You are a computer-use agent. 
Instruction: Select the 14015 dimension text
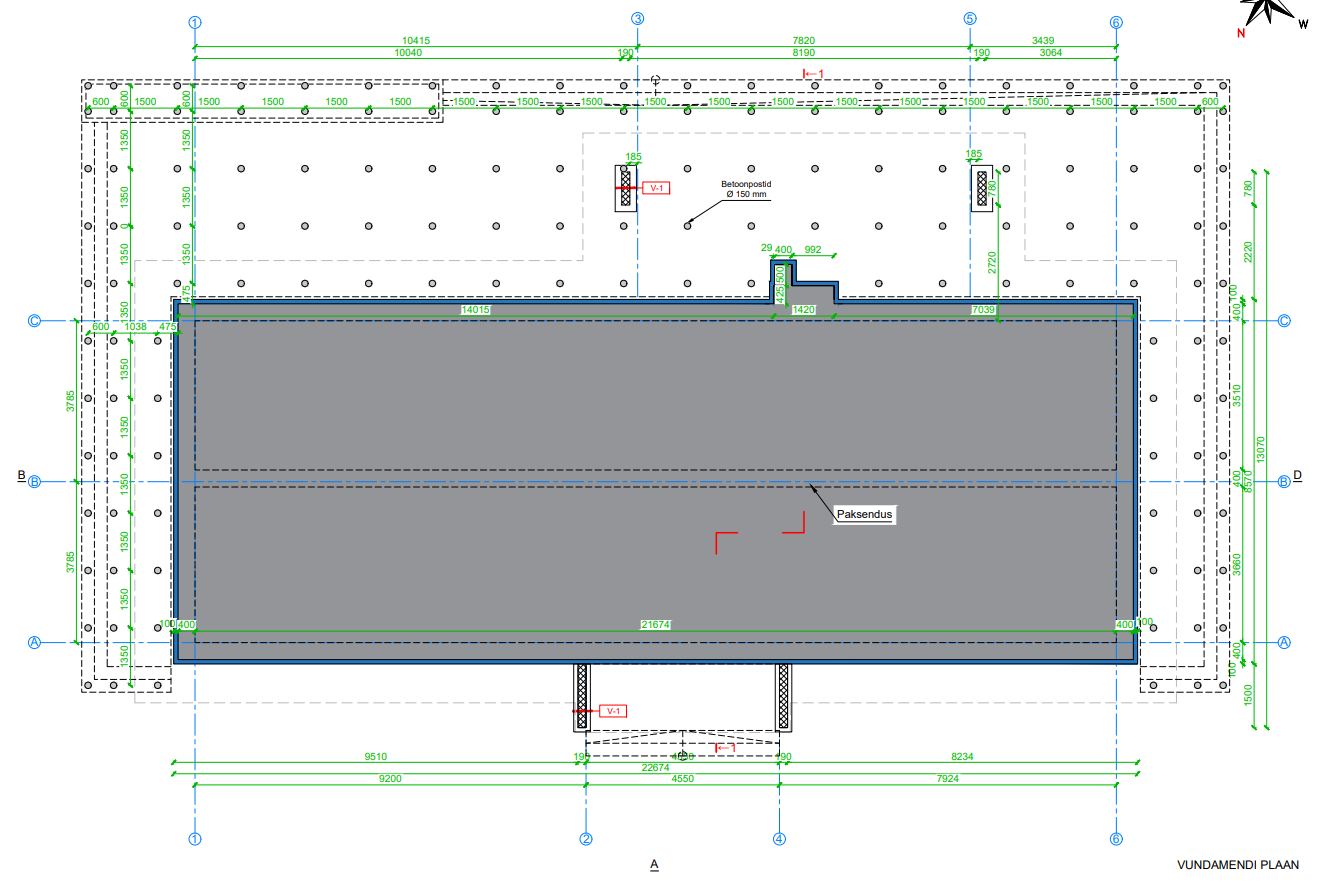click(x=475, y=310)
